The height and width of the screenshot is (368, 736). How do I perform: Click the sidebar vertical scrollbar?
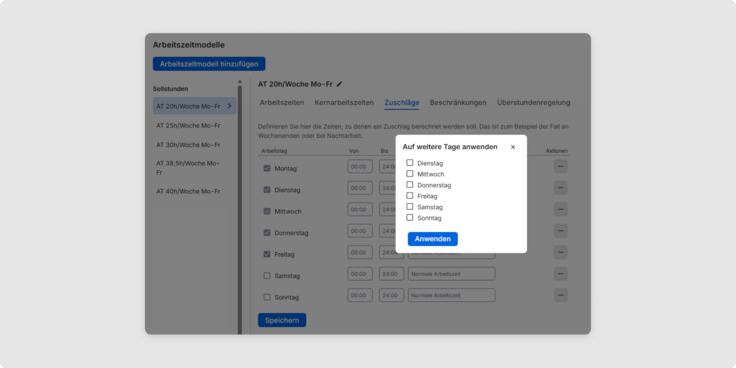point(240,210)
